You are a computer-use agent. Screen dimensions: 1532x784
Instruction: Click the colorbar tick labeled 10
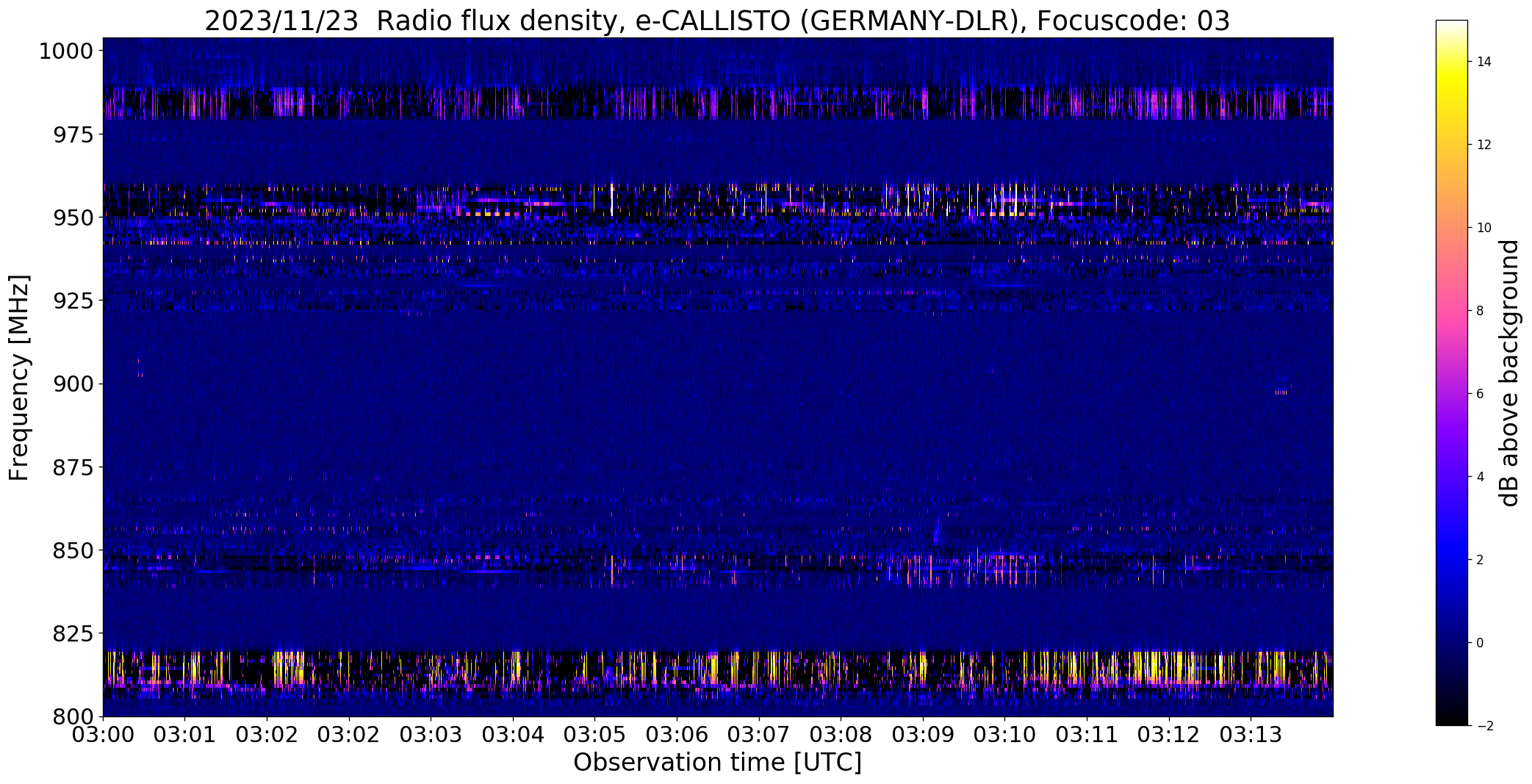coord(1484,228)
